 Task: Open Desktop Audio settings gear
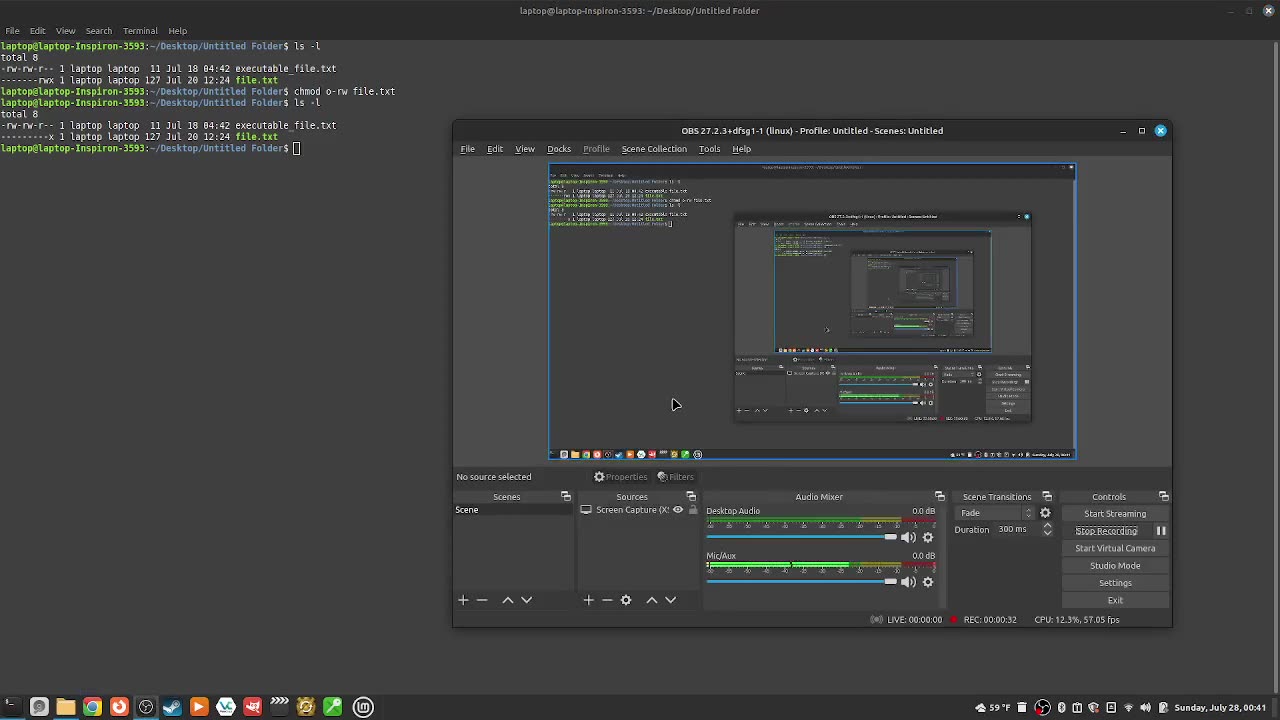pyautogui.click(x=928, y=537)
